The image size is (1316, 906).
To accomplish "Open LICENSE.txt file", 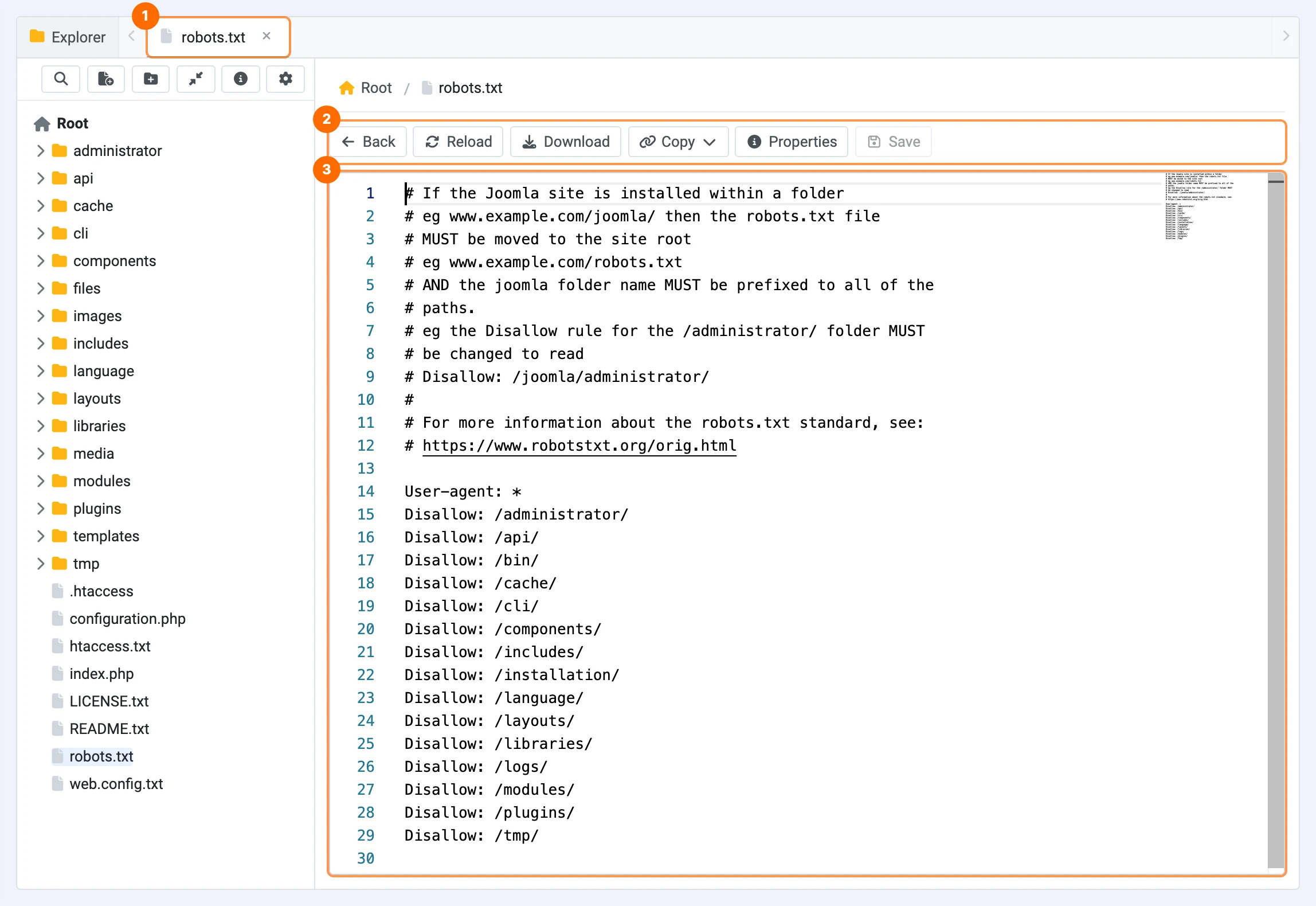I will [100, 701].
